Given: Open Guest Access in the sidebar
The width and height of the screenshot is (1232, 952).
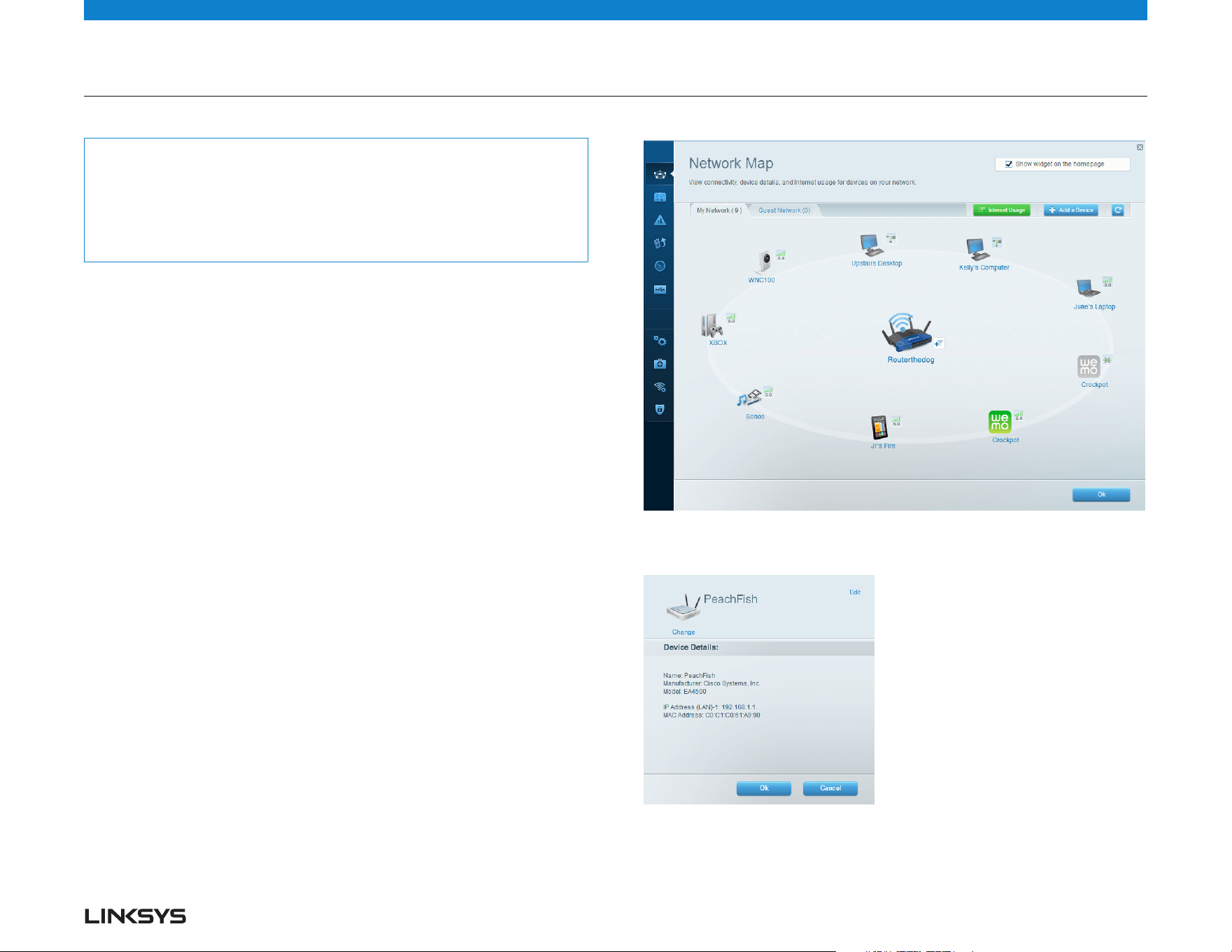Looking at the screenshot, I should (660, 197).
